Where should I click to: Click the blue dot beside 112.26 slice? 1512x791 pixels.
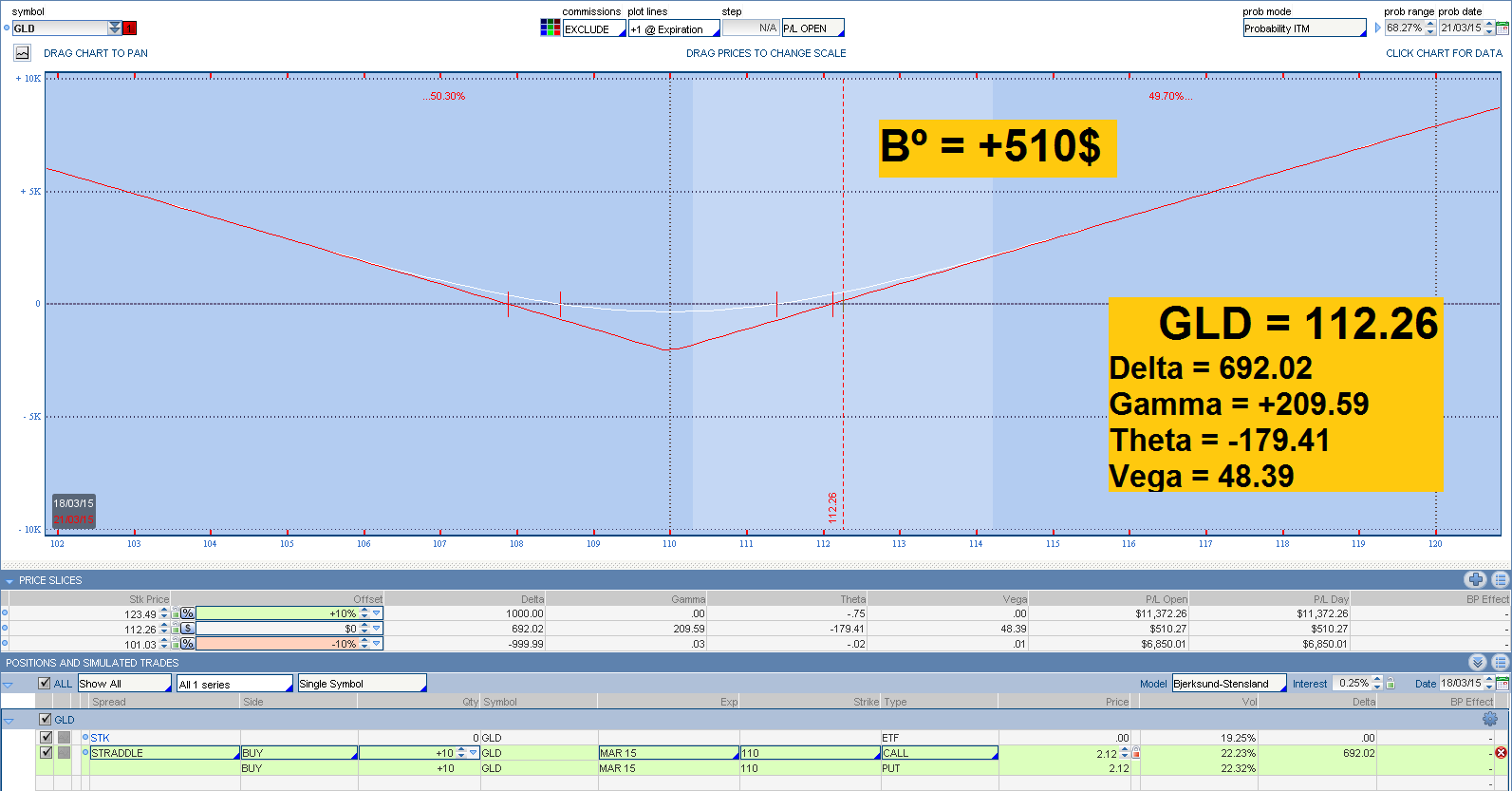[5, 629]
